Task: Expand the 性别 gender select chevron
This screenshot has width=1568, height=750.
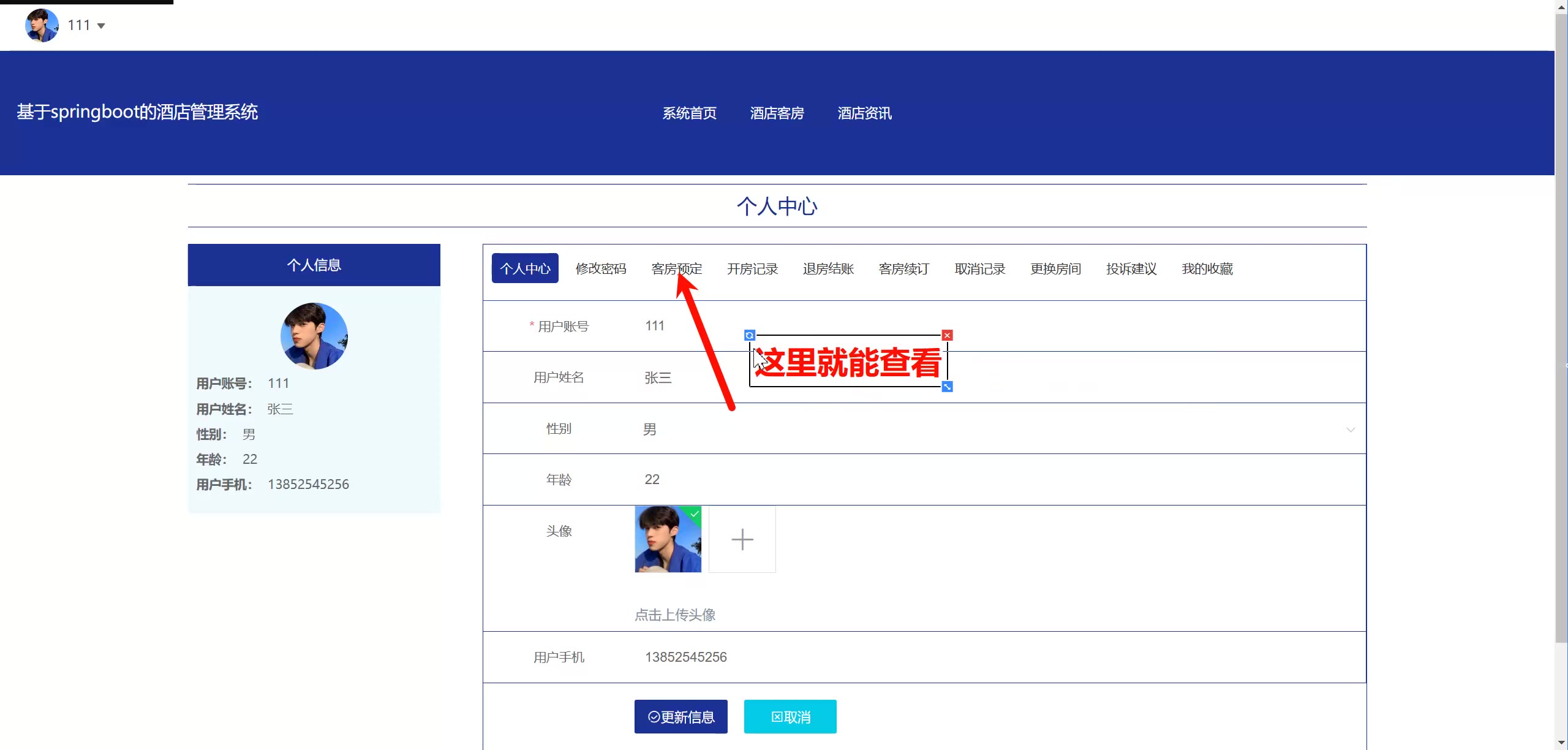Action: [1350, 430]
